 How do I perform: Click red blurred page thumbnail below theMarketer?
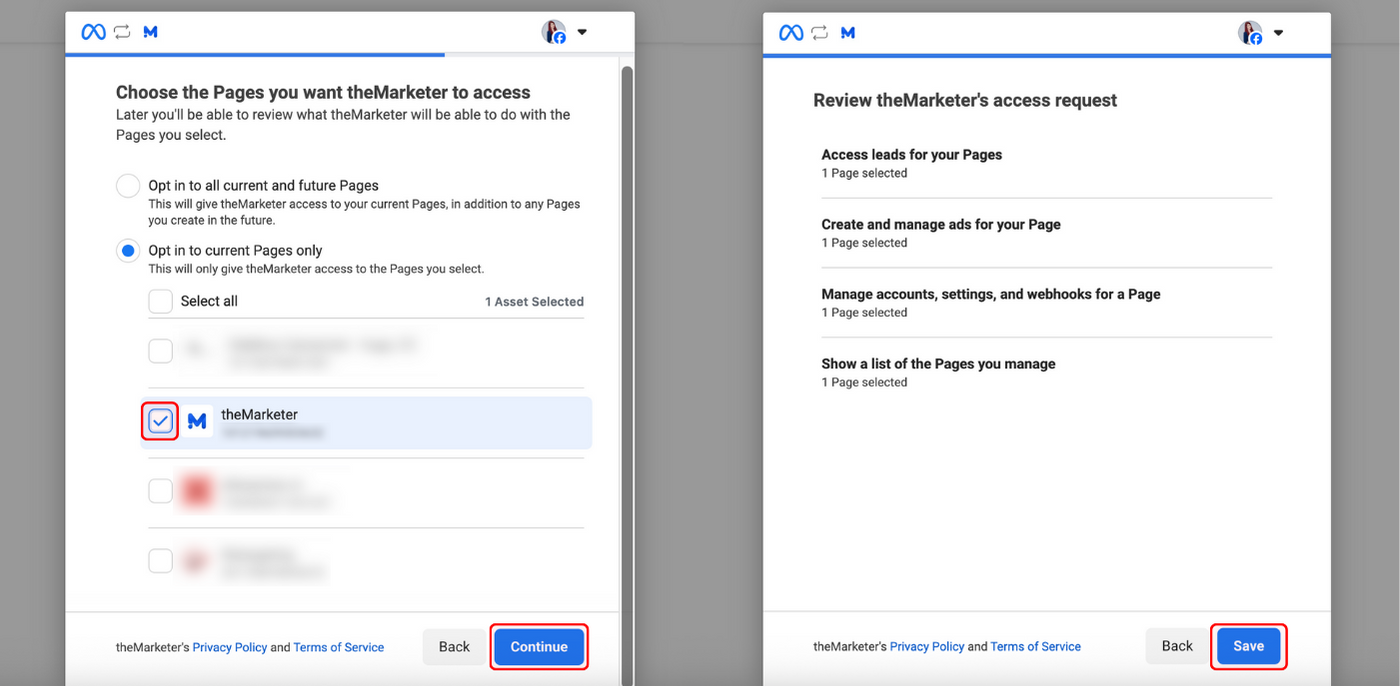pyautogui.click(x=197, y=491)
